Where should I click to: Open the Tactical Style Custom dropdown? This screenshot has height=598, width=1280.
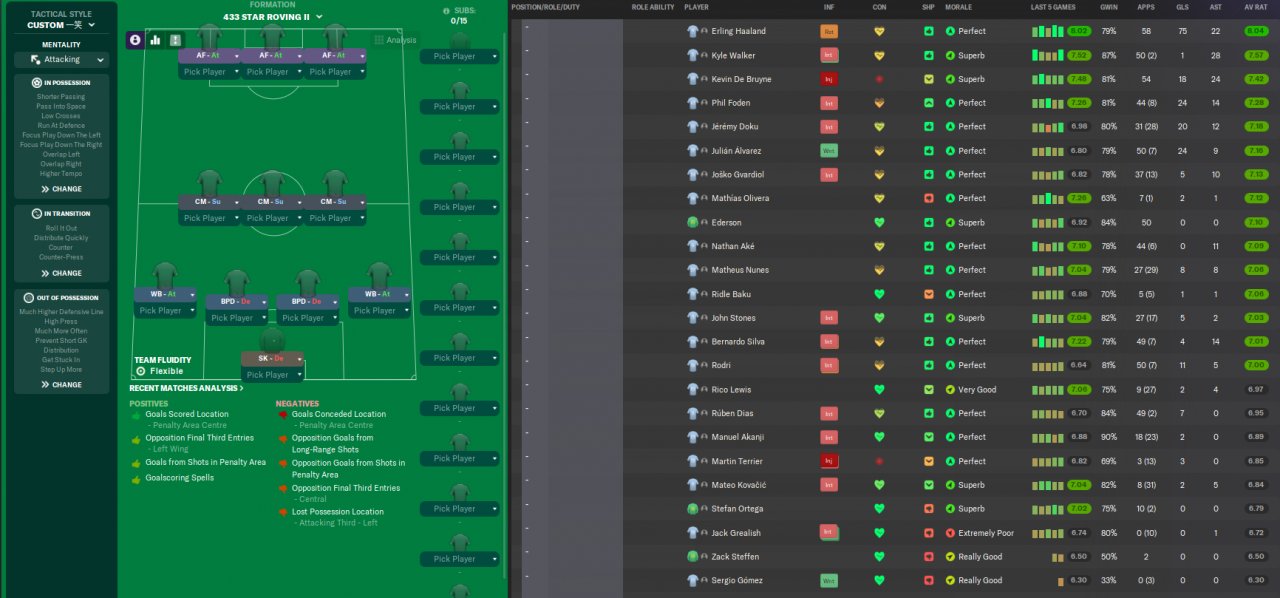click(61, 25)
